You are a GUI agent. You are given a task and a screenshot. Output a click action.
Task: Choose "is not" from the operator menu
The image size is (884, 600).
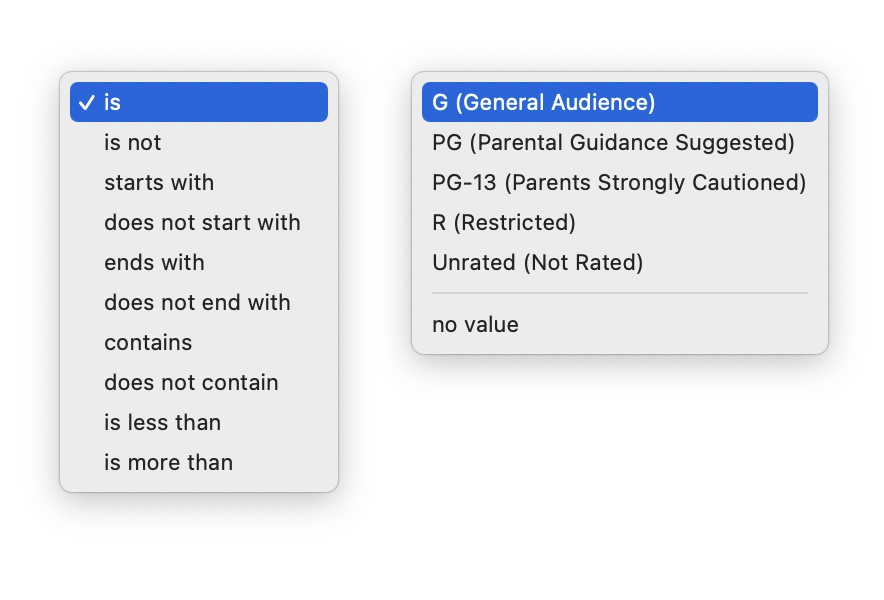point(132,142)
